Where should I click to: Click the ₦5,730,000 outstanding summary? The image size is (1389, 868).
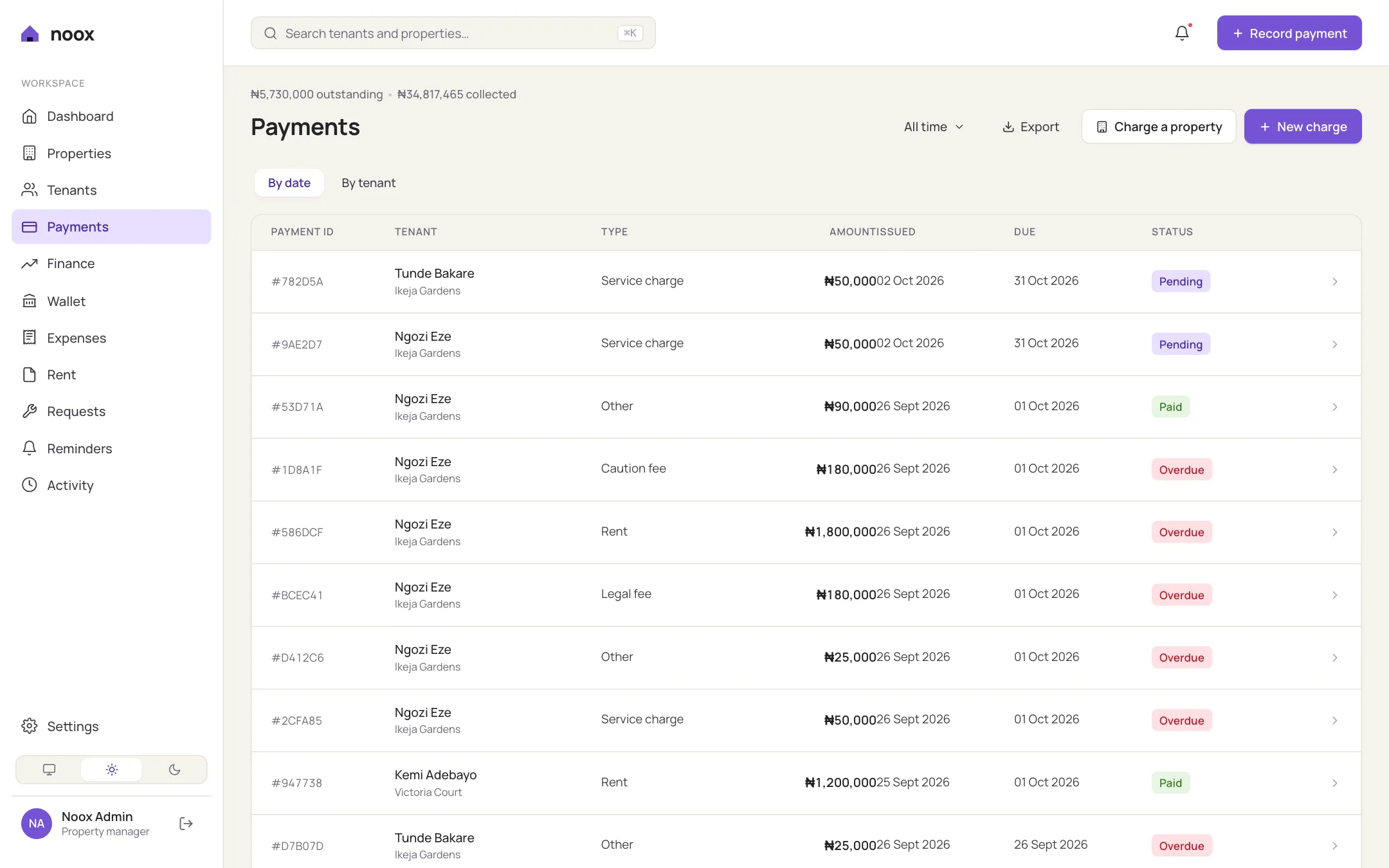coord(316,95)
